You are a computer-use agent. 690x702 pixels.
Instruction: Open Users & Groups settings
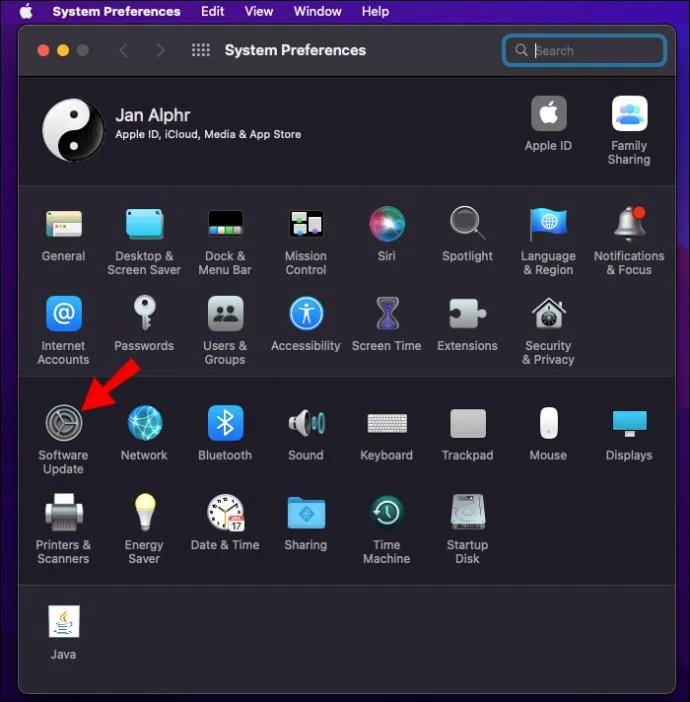225,313
